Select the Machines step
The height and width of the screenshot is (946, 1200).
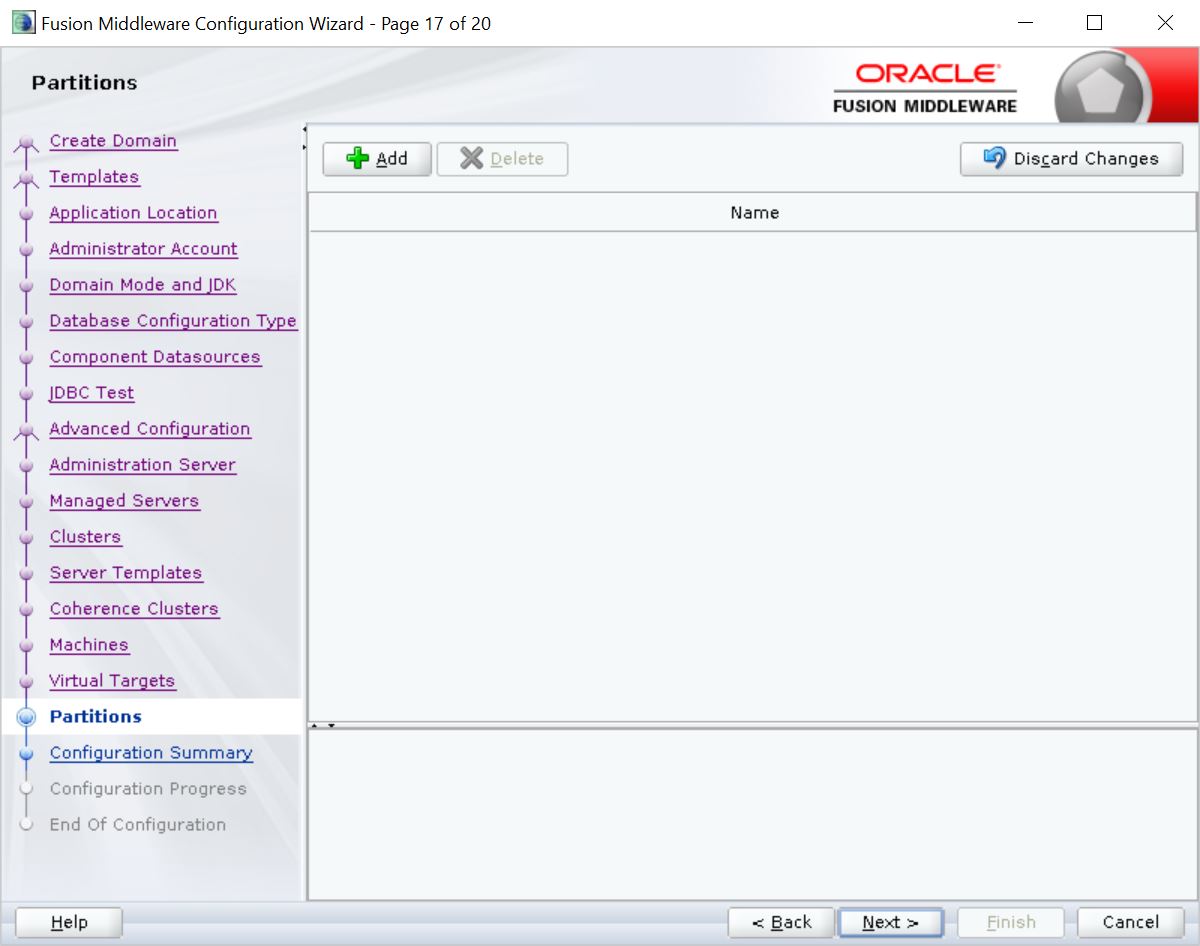[x=89, y=645]
